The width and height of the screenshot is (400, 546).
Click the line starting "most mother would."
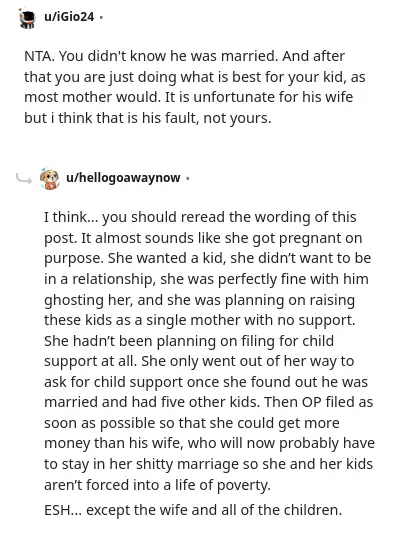pos(188,97)
